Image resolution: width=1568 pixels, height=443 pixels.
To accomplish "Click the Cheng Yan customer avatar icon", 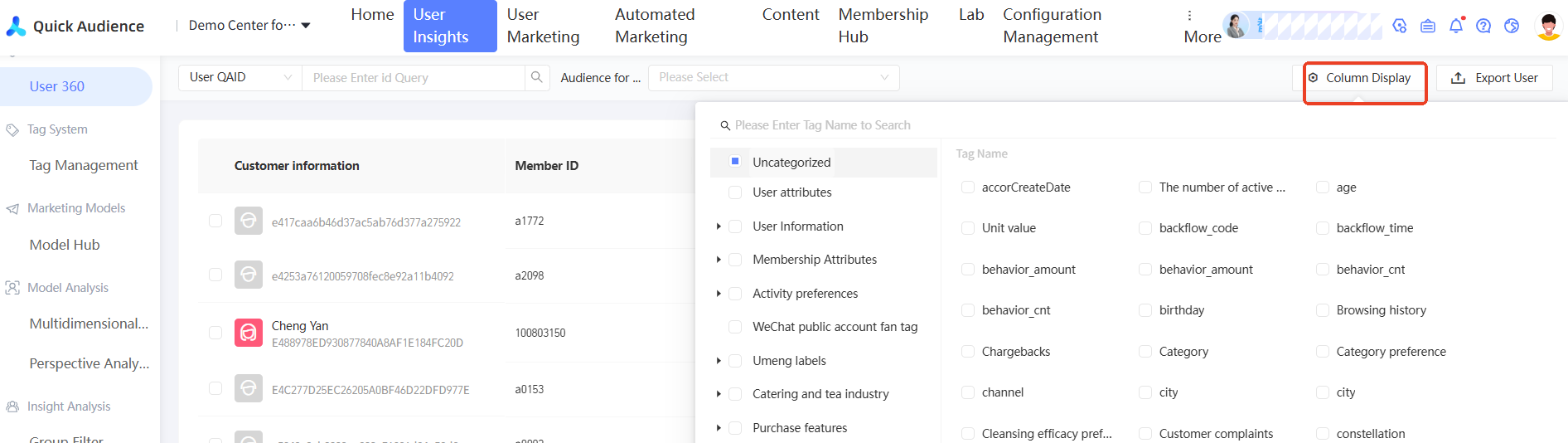I will (249, 333).
